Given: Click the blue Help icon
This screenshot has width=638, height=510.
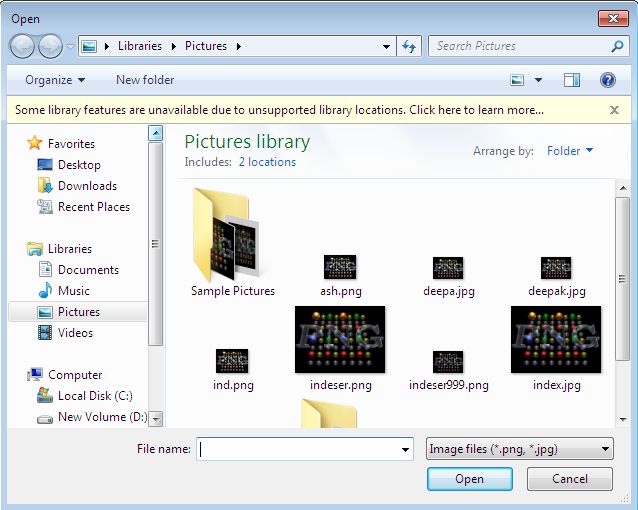Looking at the screenshot, I should coord(607,80).
